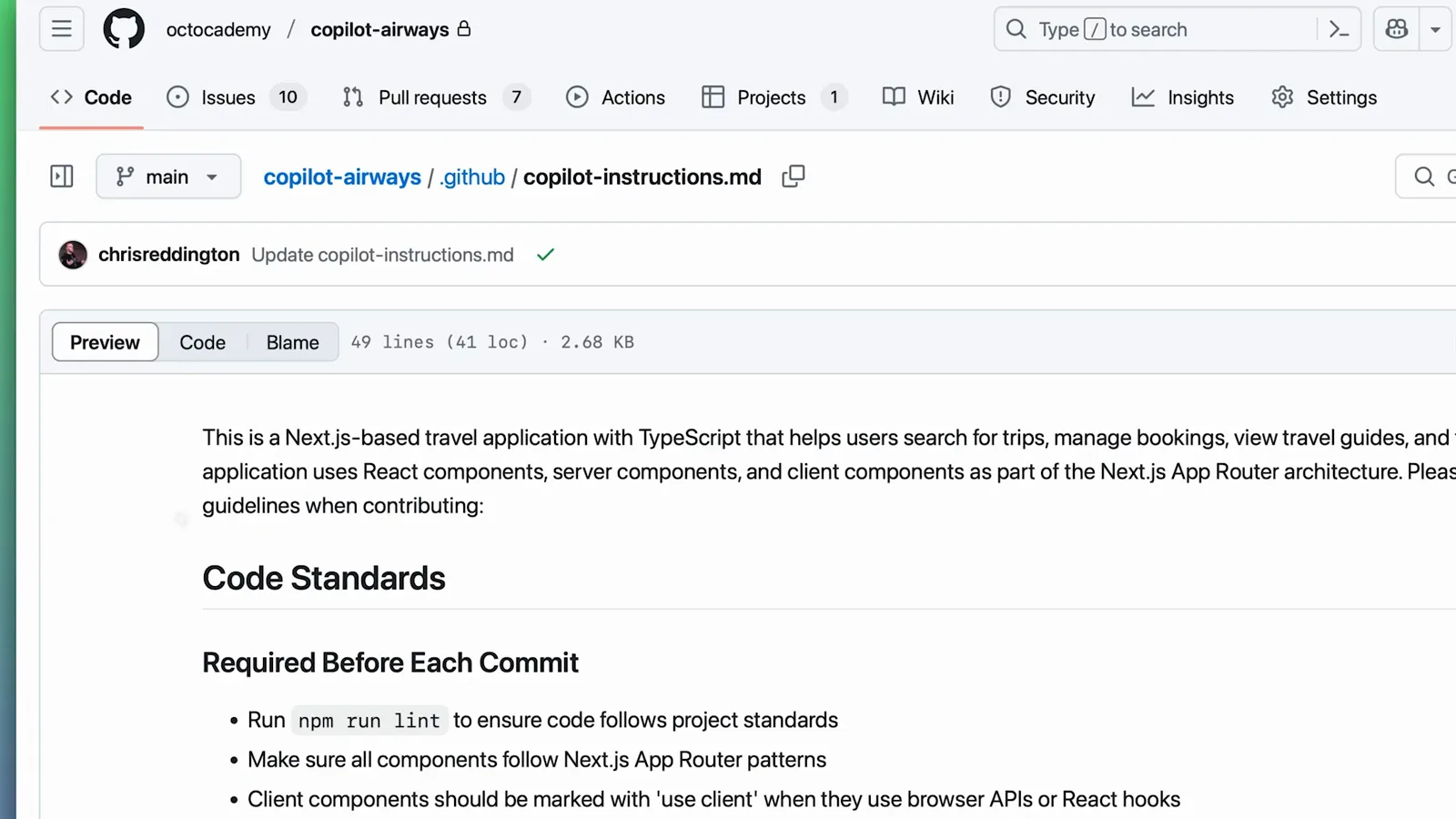This screenshot has width=1456, height=819.
Task: Navigate to copilot-airways root in breadcrumb
Action: pos(342,177)
